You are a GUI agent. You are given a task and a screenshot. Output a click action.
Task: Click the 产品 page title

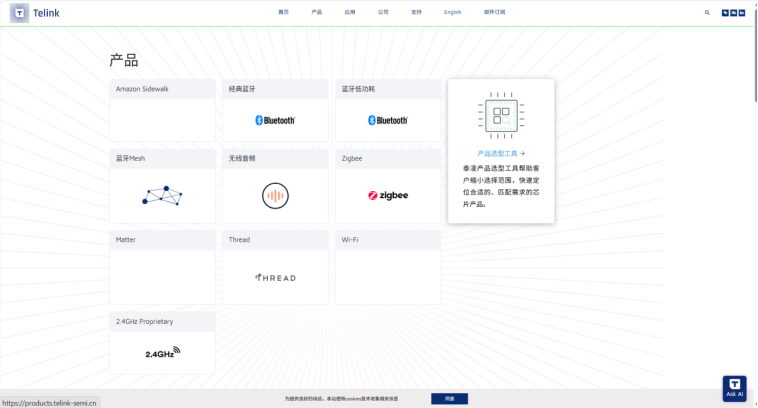pos(124,60)
